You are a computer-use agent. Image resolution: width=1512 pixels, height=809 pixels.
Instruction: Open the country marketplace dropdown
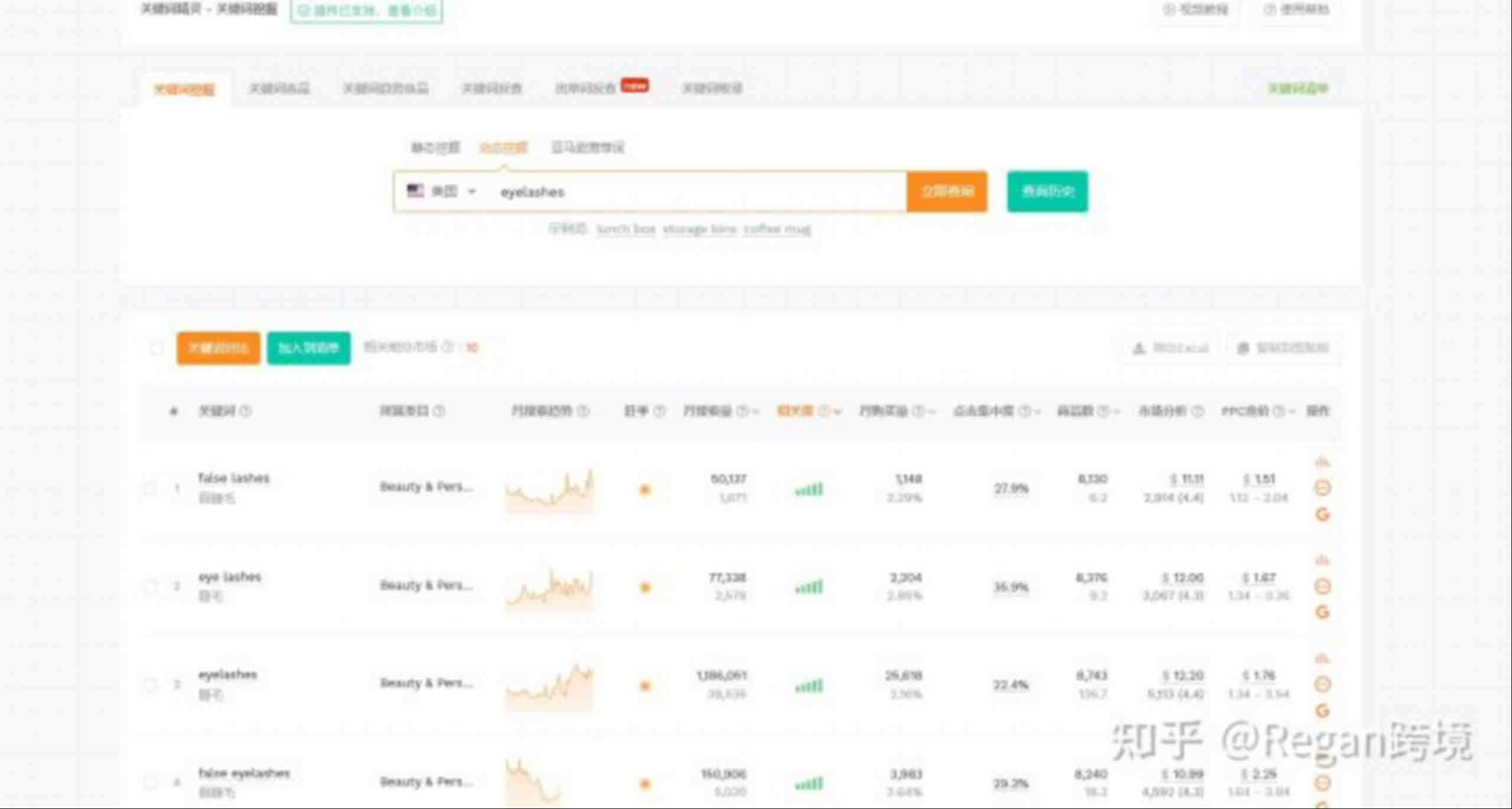pos(442,191)
